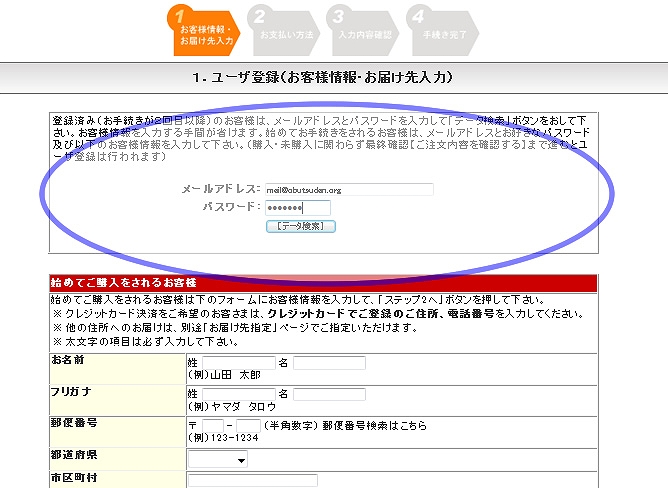Click the メールアドレス email input field
This screenshot has height=488, width=668.
click(x=348, y=189)
